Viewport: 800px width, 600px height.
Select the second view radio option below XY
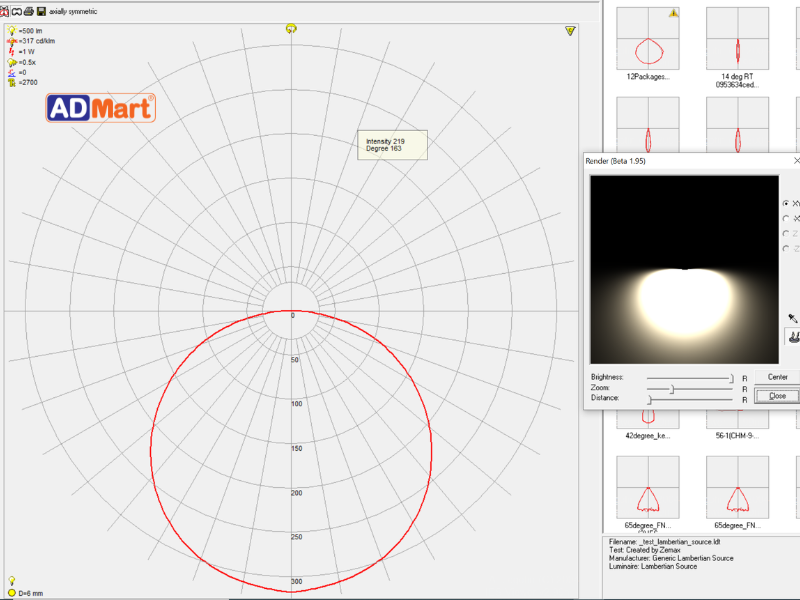786,218
